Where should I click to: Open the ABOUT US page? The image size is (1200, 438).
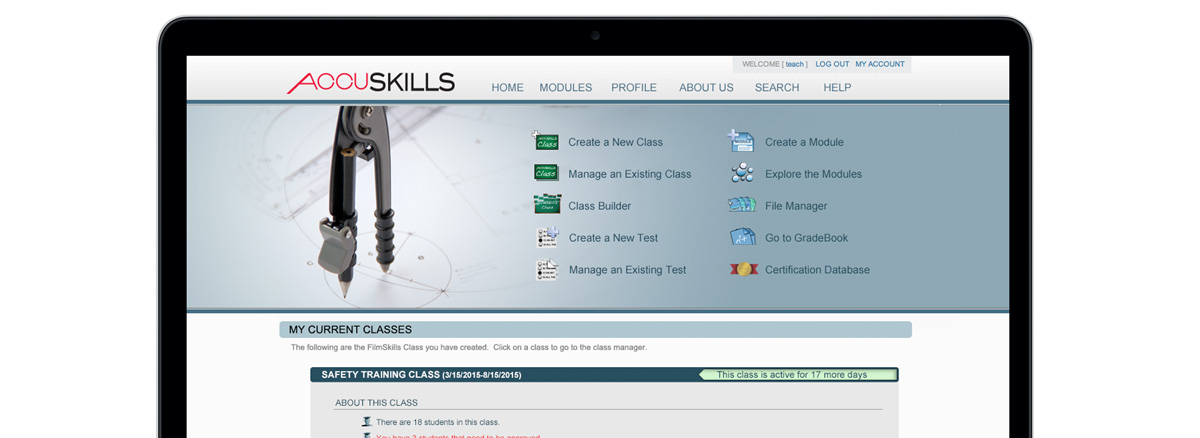706,88
